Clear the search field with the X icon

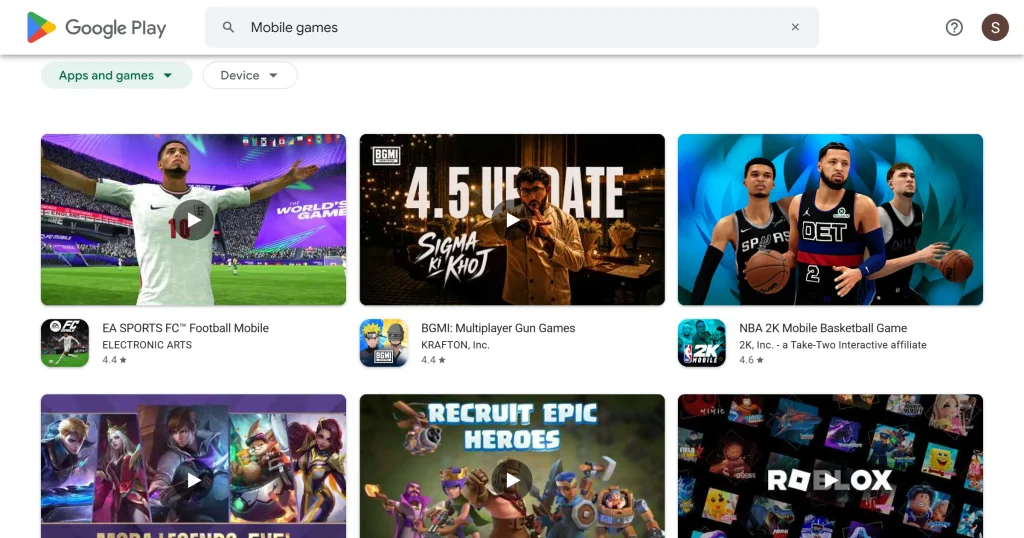coord(795,27)
